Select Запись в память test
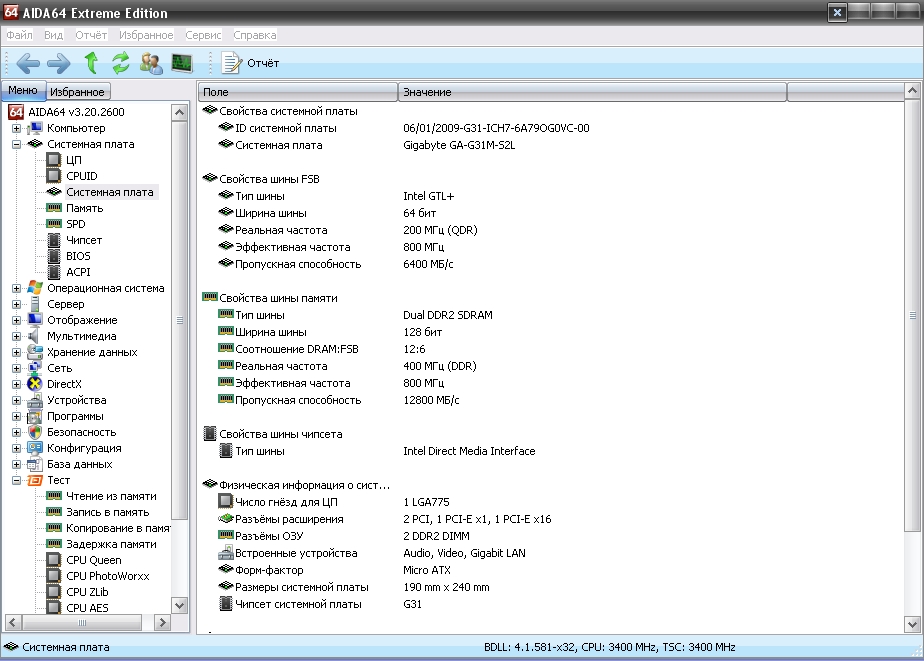924x661 pixels. click(108, 512)
